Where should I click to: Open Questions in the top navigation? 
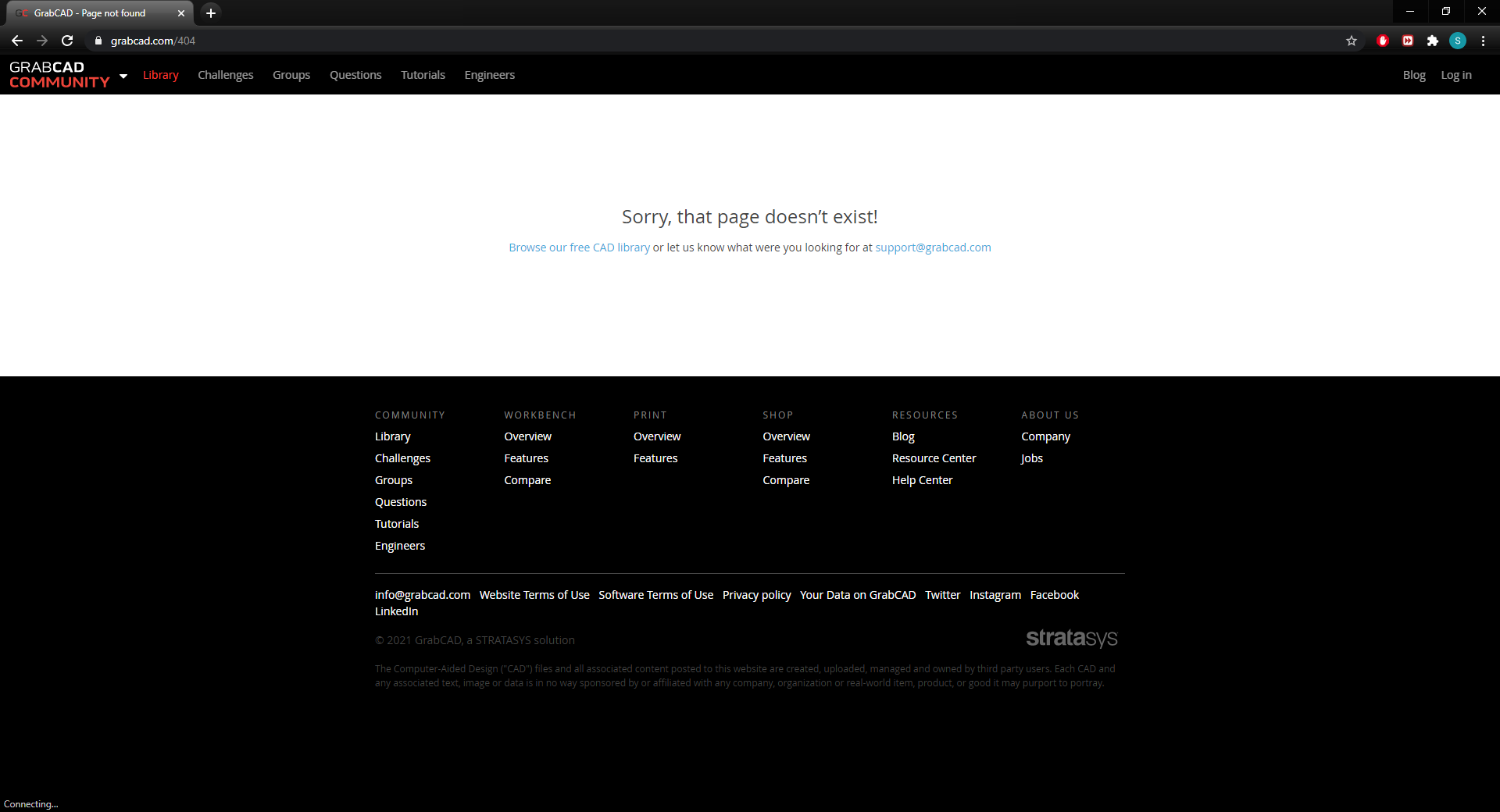[355, 75]
